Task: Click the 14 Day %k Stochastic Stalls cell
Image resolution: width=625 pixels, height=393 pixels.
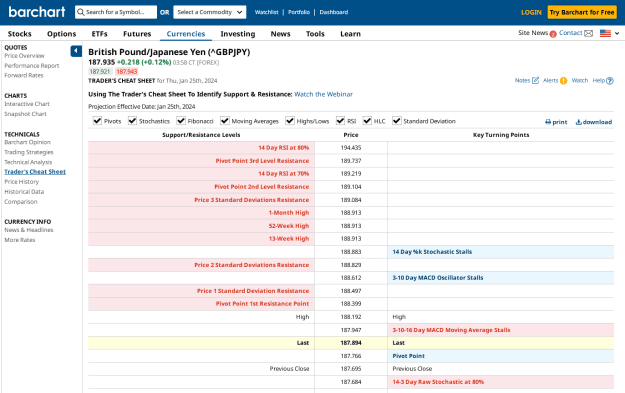Action: (x=501, y=252)
